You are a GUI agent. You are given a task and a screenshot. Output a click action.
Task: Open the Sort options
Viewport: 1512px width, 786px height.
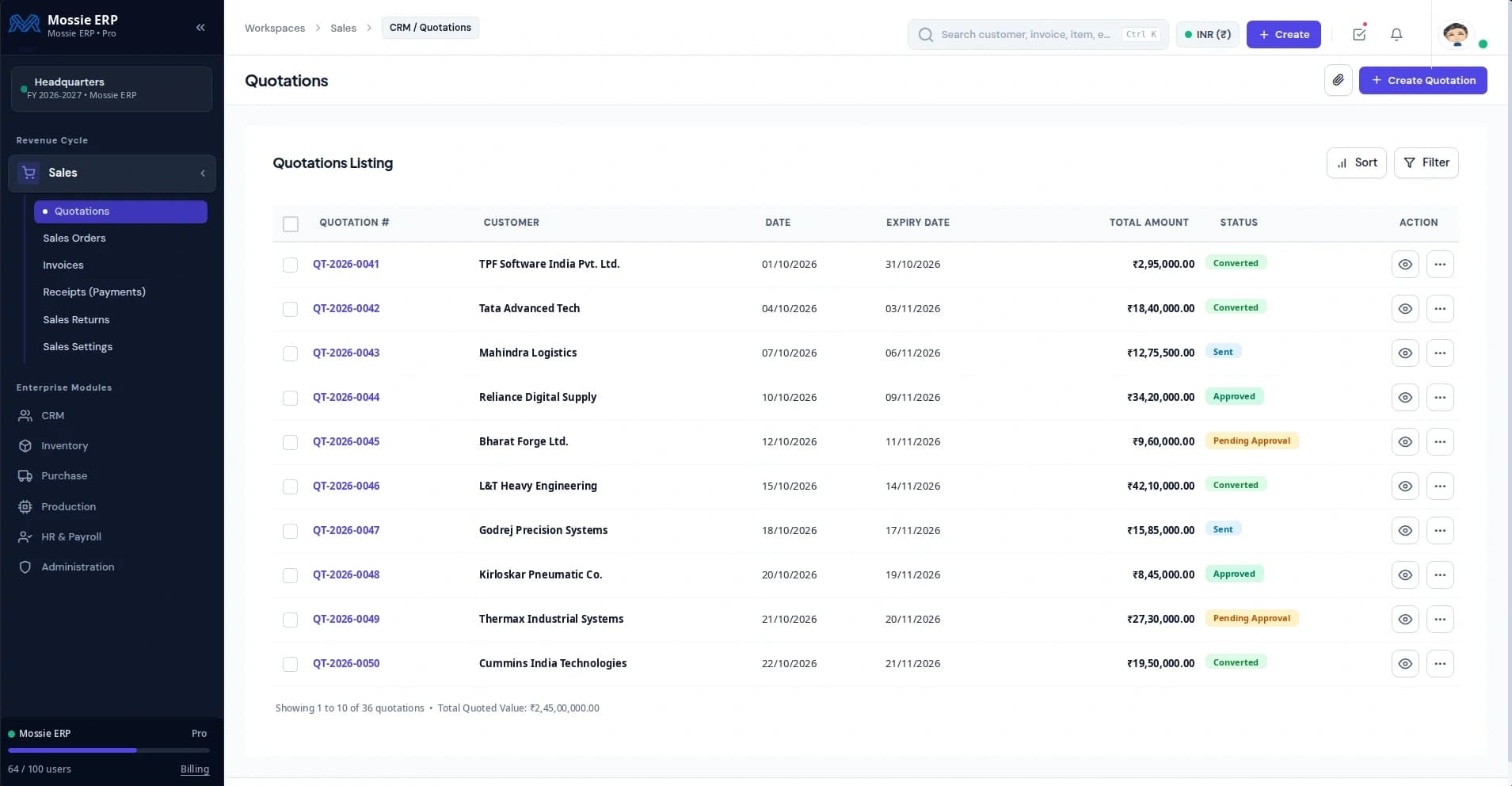coord(1356,162)
